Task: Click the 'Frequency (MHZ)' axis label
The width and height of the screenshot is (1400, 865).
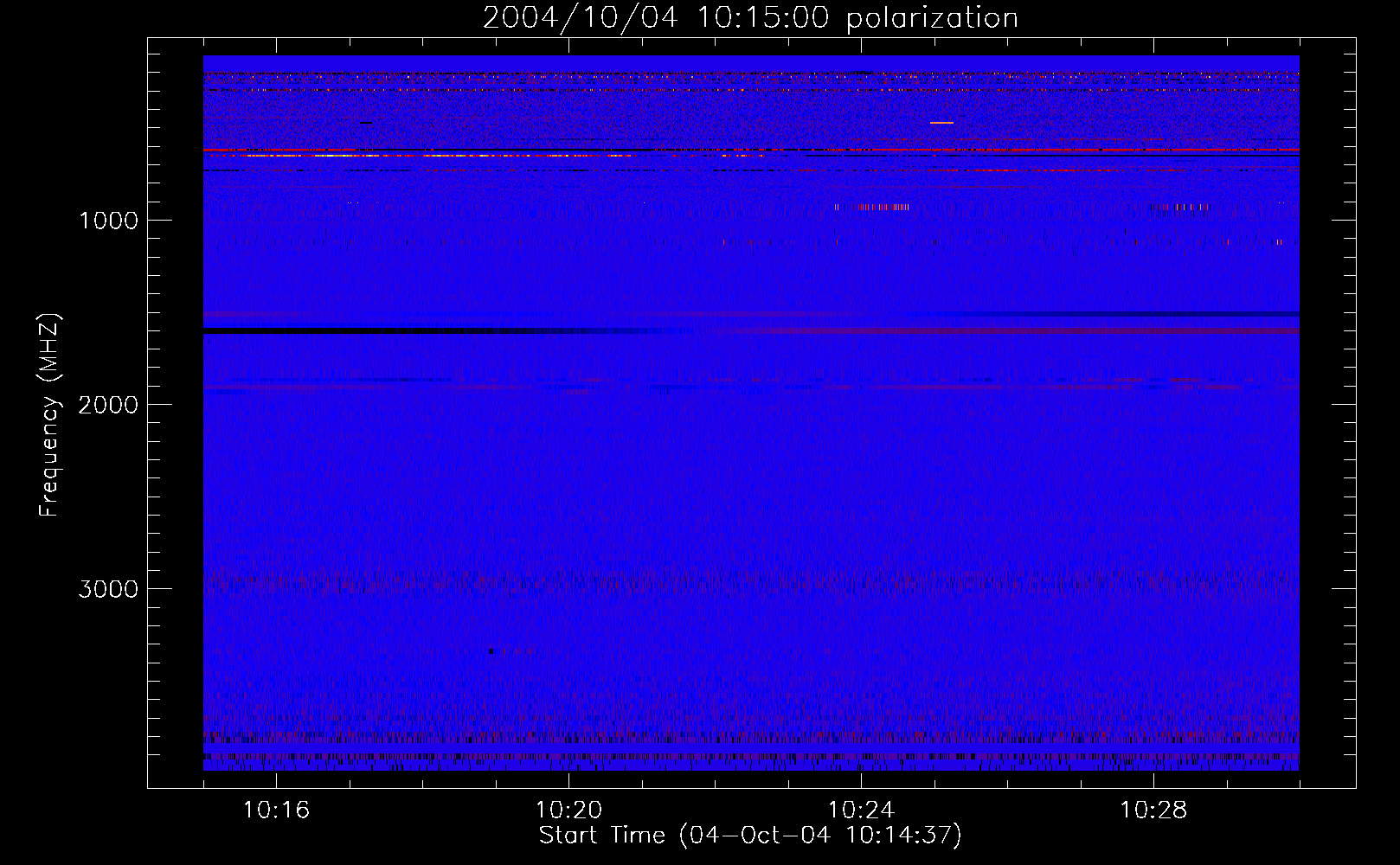Action: coord(50,415)
